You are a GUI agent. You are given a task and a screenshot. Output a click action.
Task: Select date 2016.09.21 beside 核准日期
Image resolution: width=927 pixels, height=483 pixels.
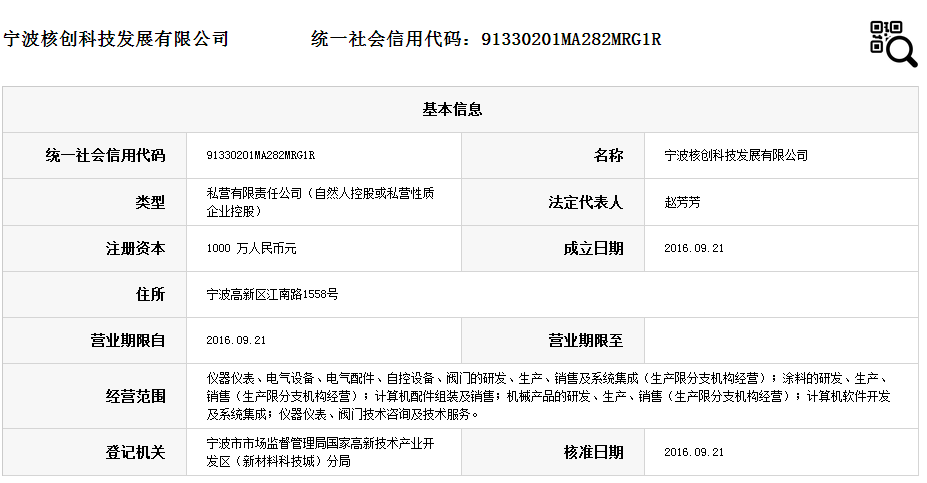[x=694, y=452]
